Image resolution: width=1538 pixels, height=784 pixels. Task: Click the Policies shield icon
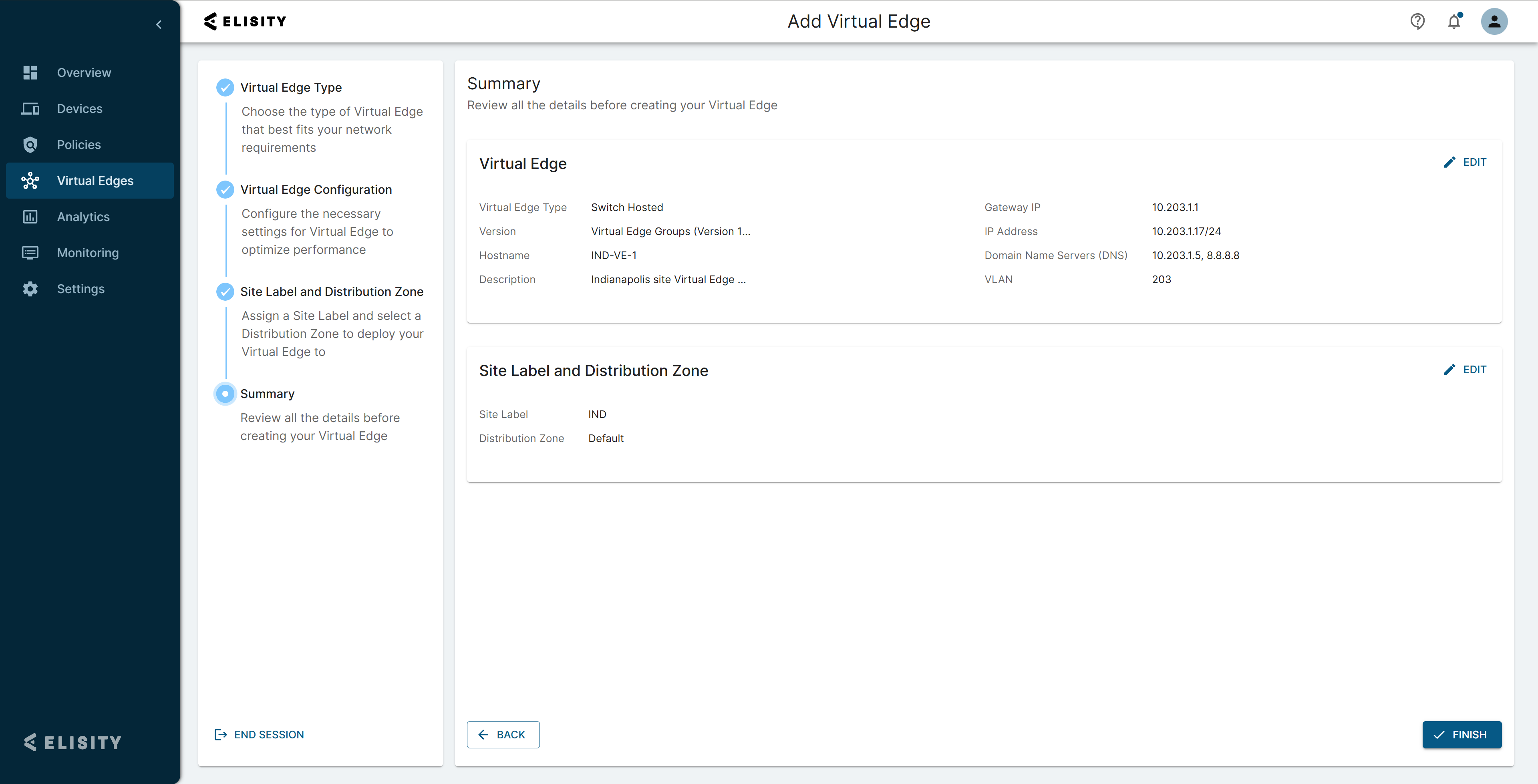click(30, 145)
